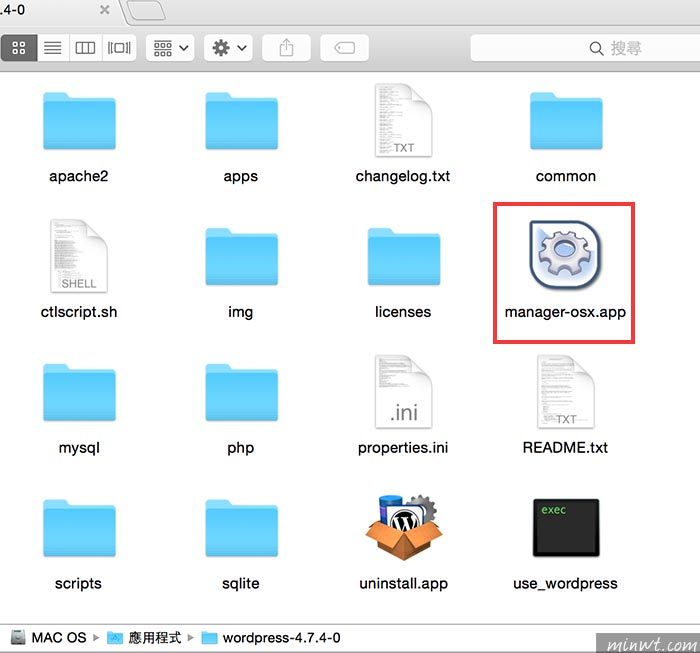700x653 pixels.
Task: Click the apps folder name
Action: click(241, 176)
